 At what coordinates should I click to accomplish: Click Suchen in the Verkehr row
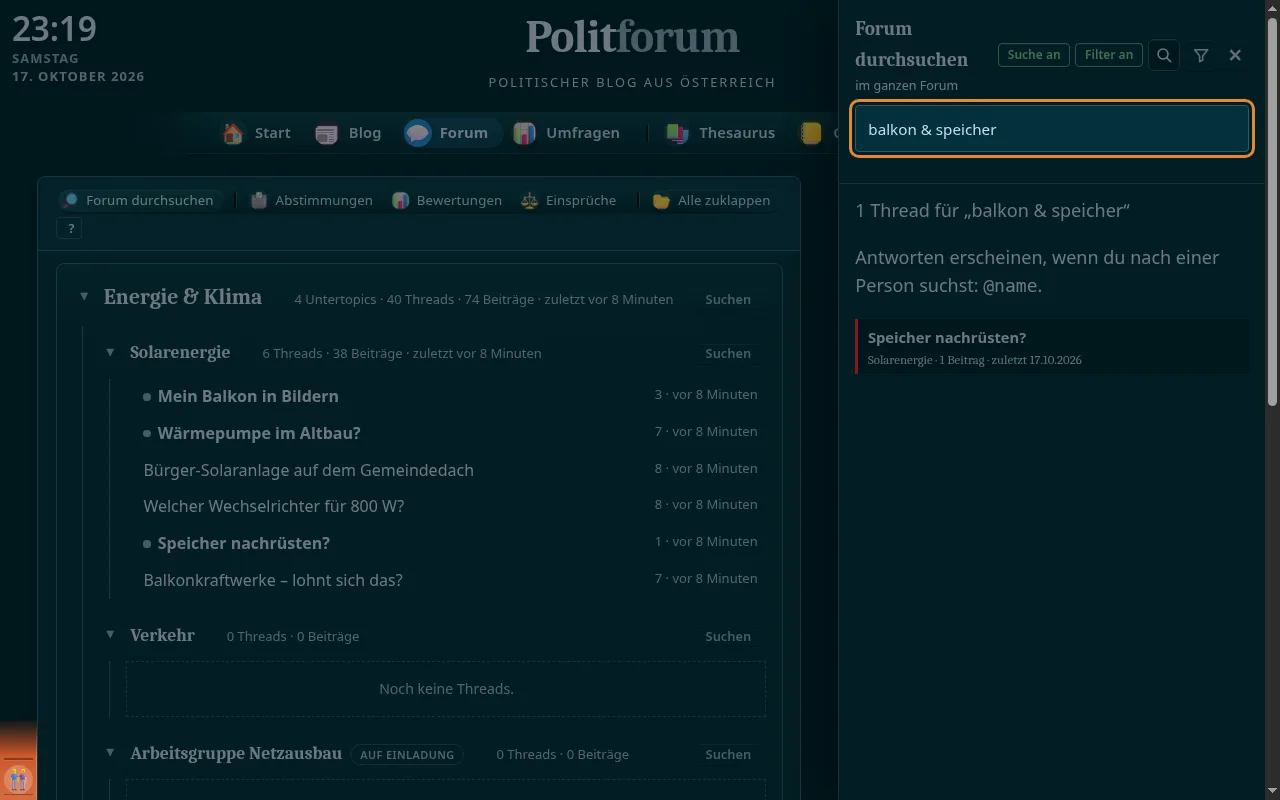(x=728, y=636)
